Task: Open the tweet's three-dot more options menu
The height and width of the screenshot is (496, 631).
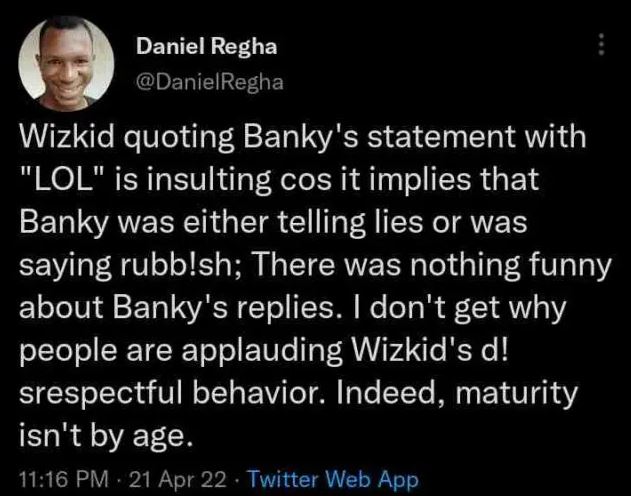Action: [x=600, y=46]
